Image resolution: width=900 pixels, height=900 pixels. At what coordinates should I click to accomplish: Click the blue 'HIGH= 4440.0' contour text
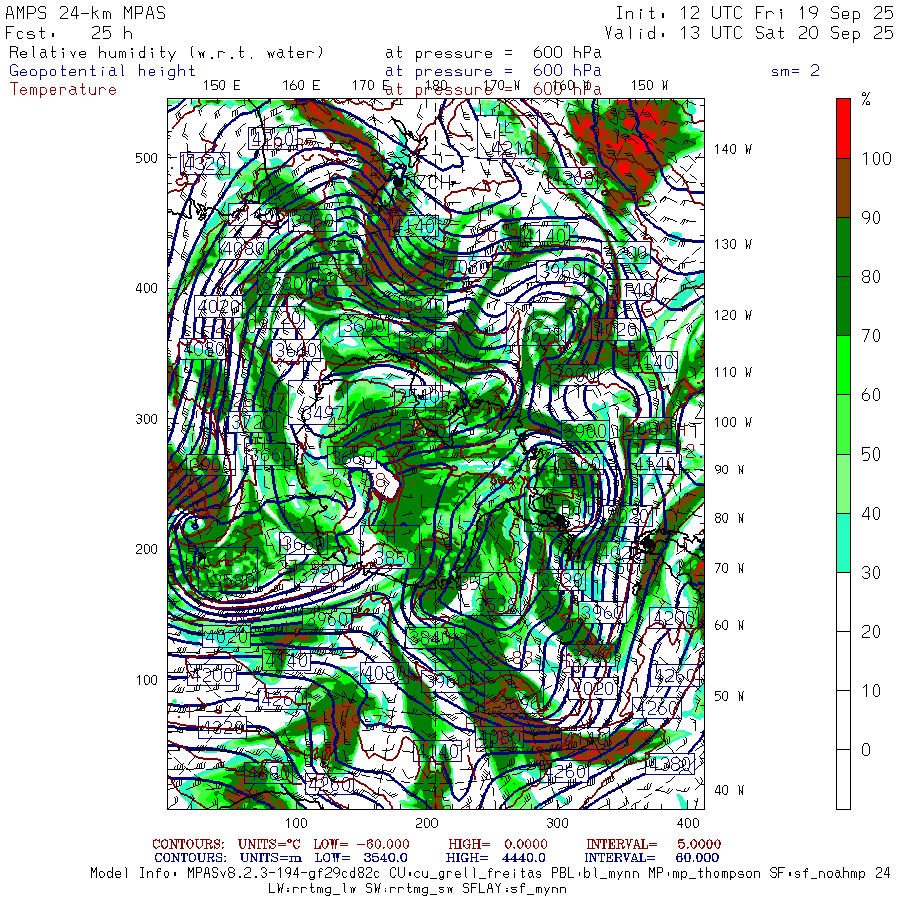point(496,858)
